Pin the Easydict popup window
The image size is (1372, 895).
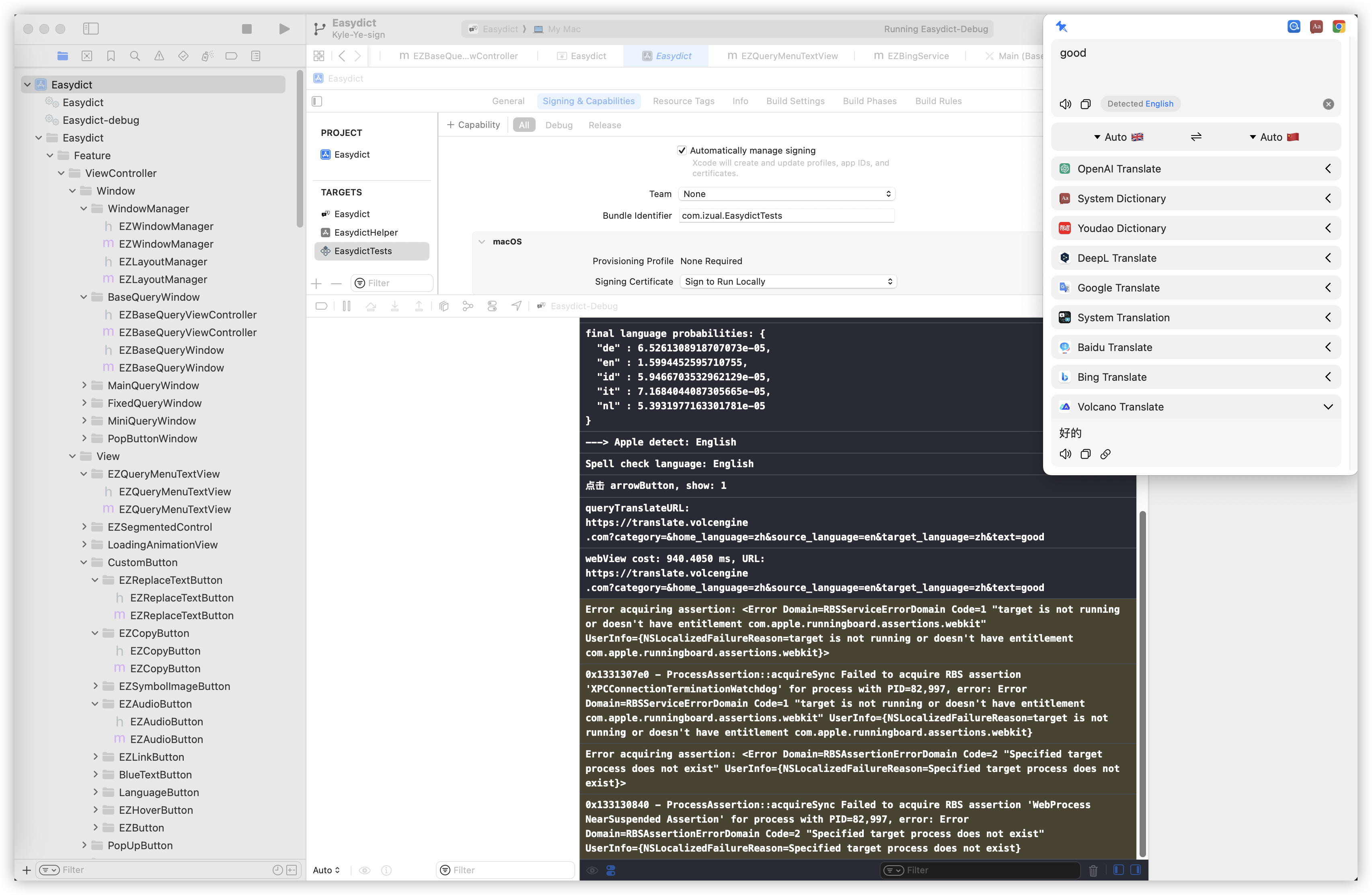click(x=1062, y=27)
